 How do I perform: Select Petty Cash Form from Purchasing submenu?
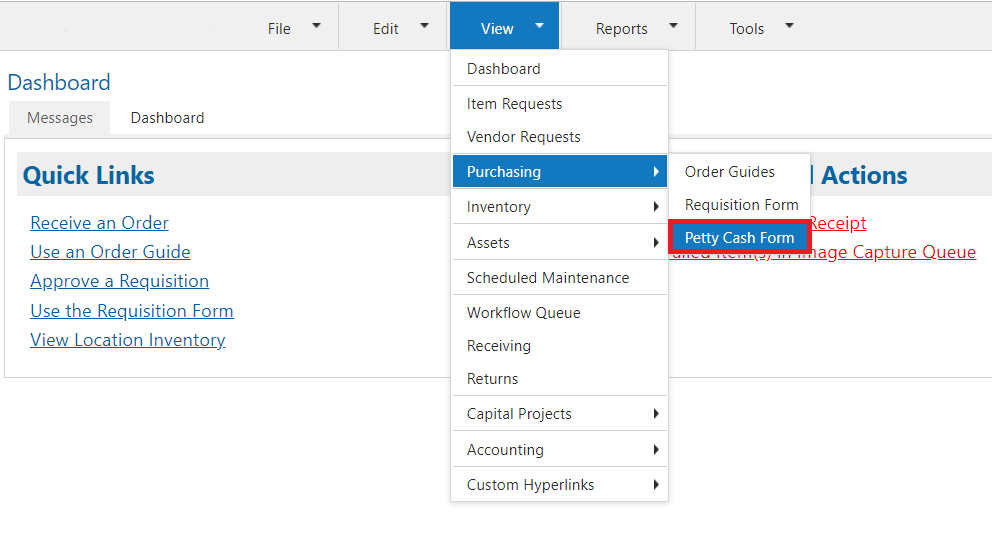pos(739,238)
